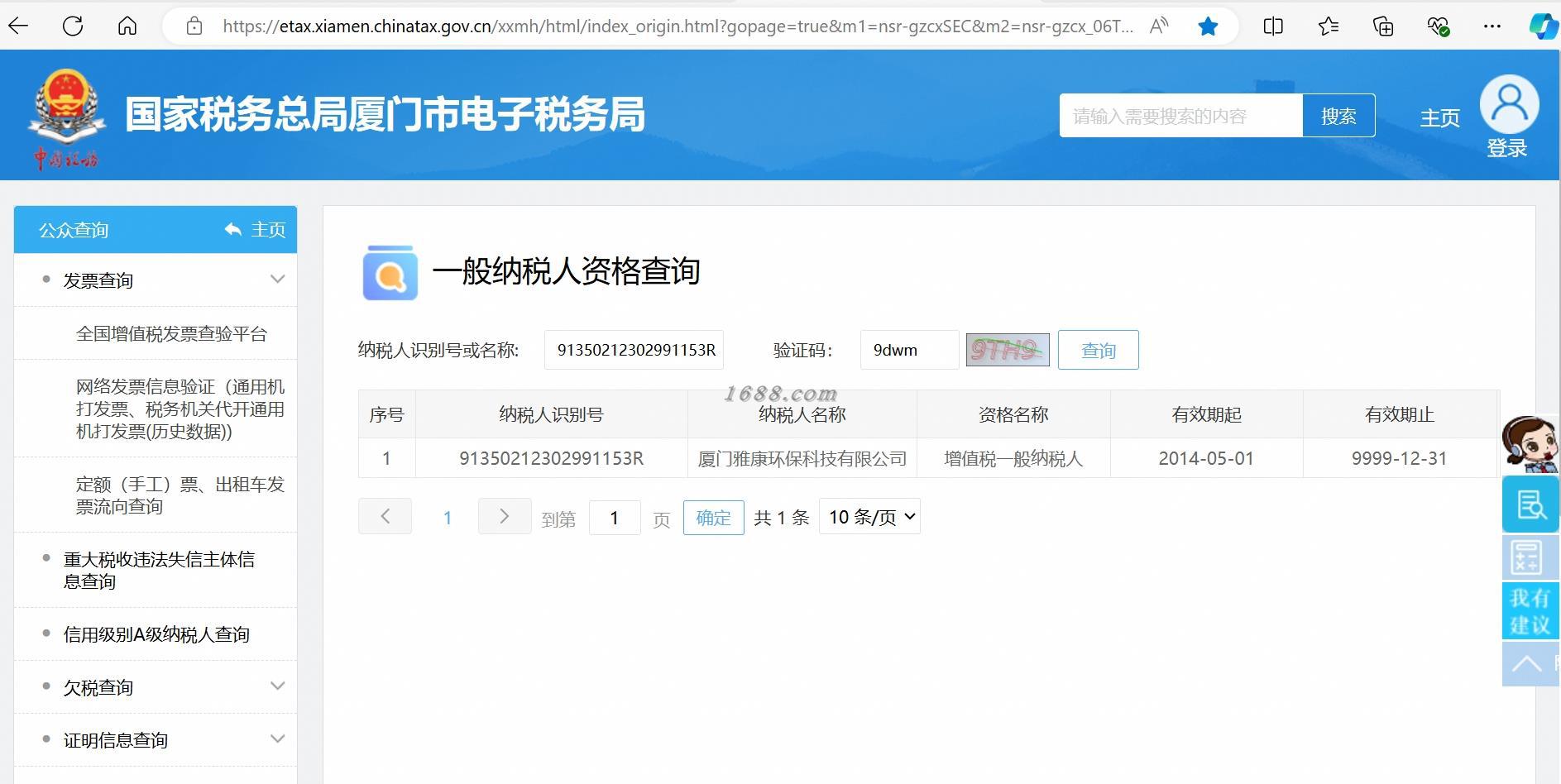This screenshot has height=784, width=1561.
Task: Open 全国增值税发票查验平台
Action: point(172,333)
